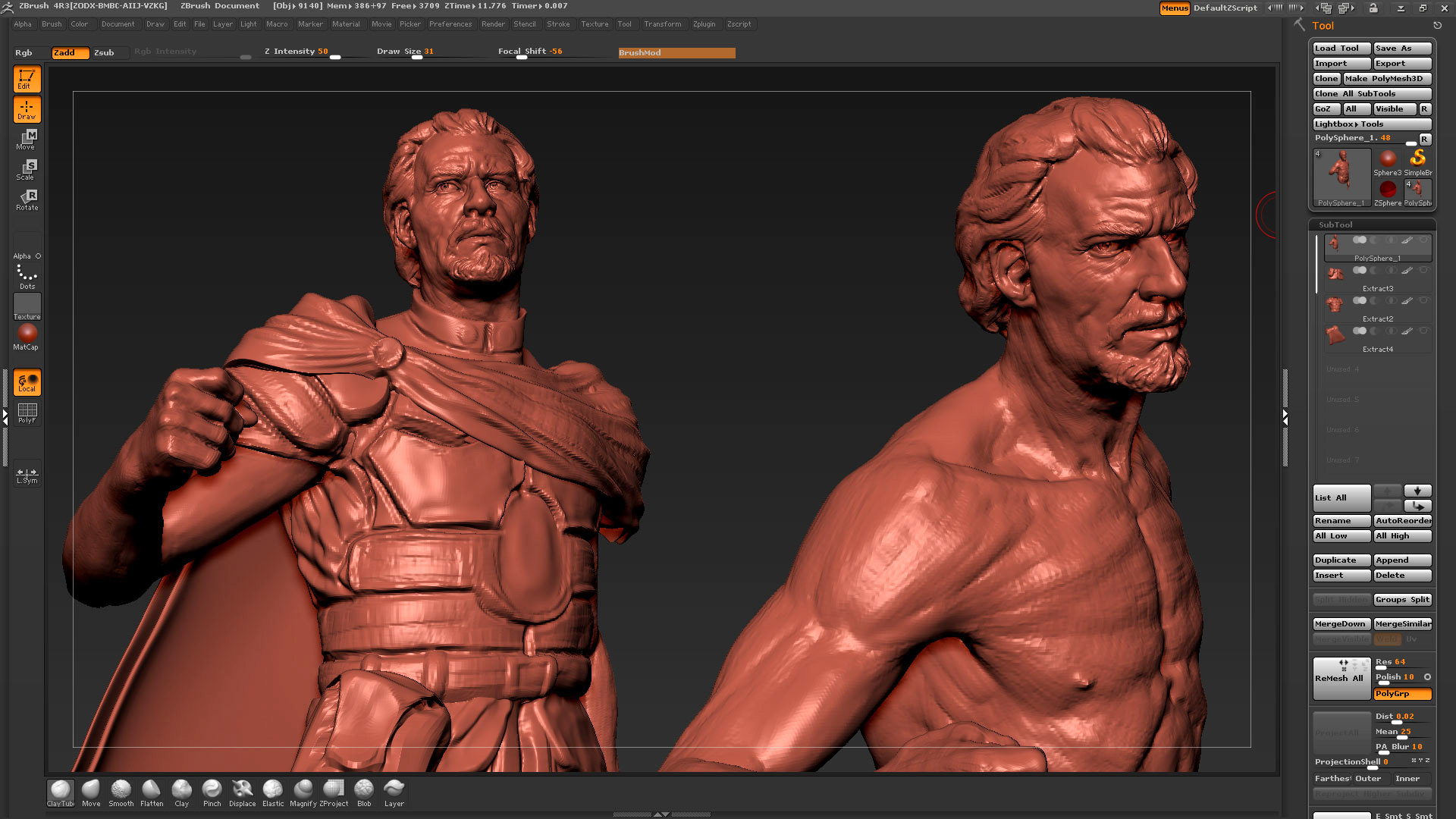This screenshot has height=819, width=1456.
Task: Activate the Rotate transform tool
Action: point(27,199)
